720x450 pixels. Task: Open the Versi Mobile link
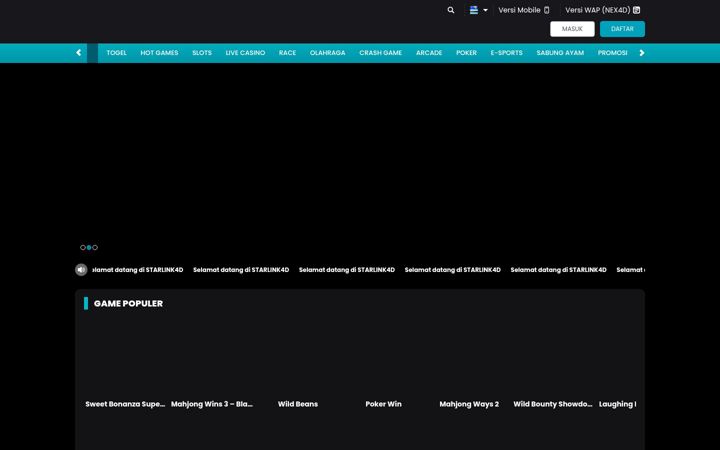pos(523,10)
